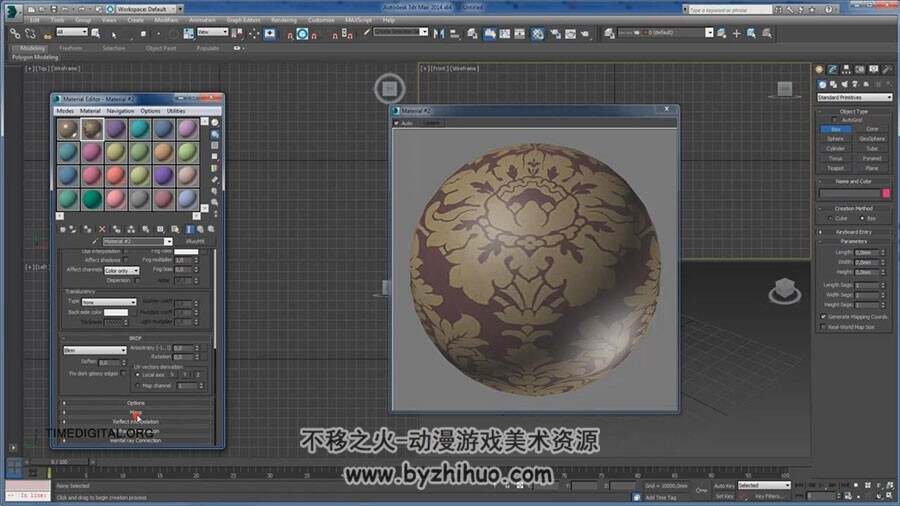This screenshot has width=900, height=506.
Task: Click the white Back-side color swatch
Action: (x=116, y=312)
